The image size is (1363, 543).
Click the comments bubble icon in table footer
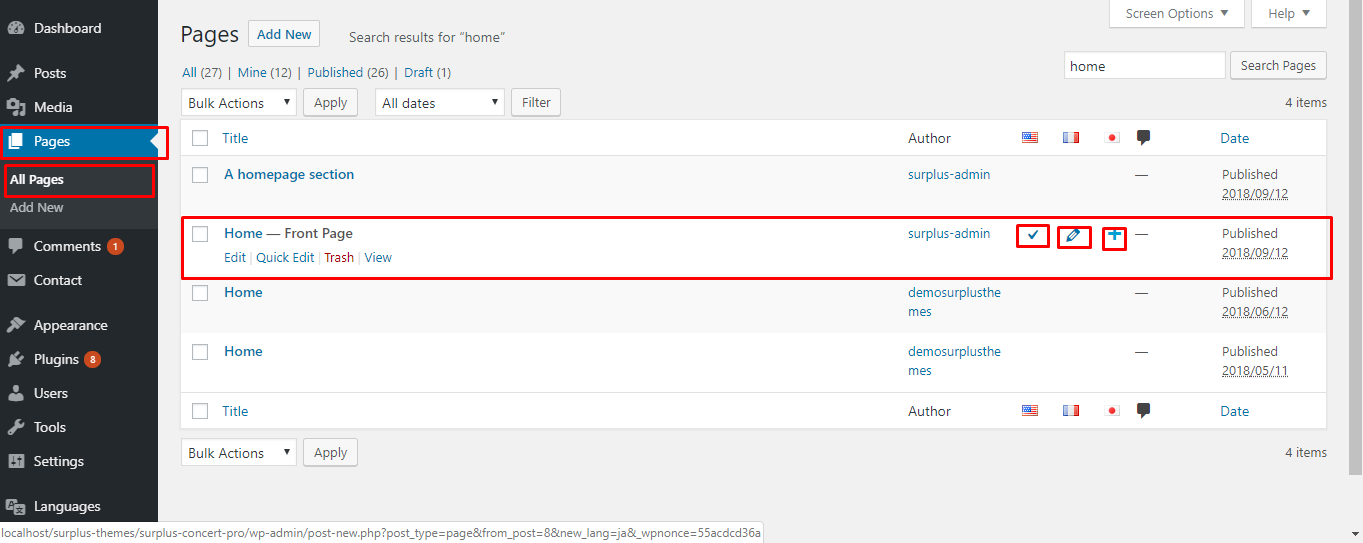pos(1144,411)
